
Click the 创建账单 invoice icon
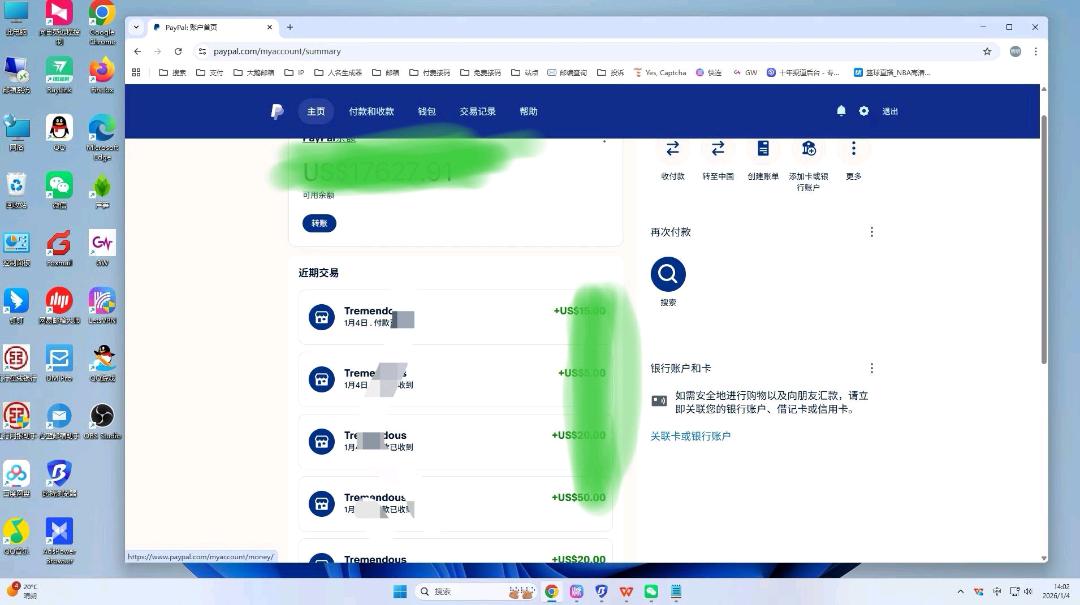pyautogui.click(x=762, y=148)
